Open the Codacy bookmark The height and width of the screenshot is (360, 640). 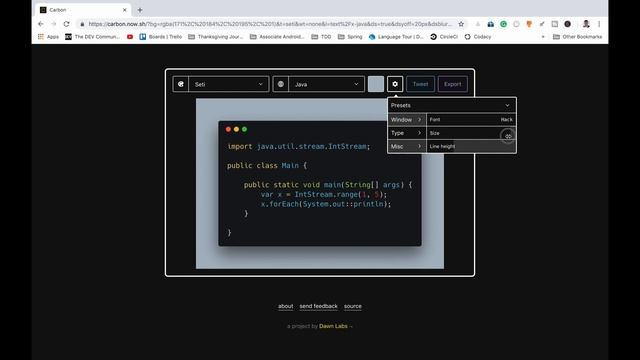[478, 37]
